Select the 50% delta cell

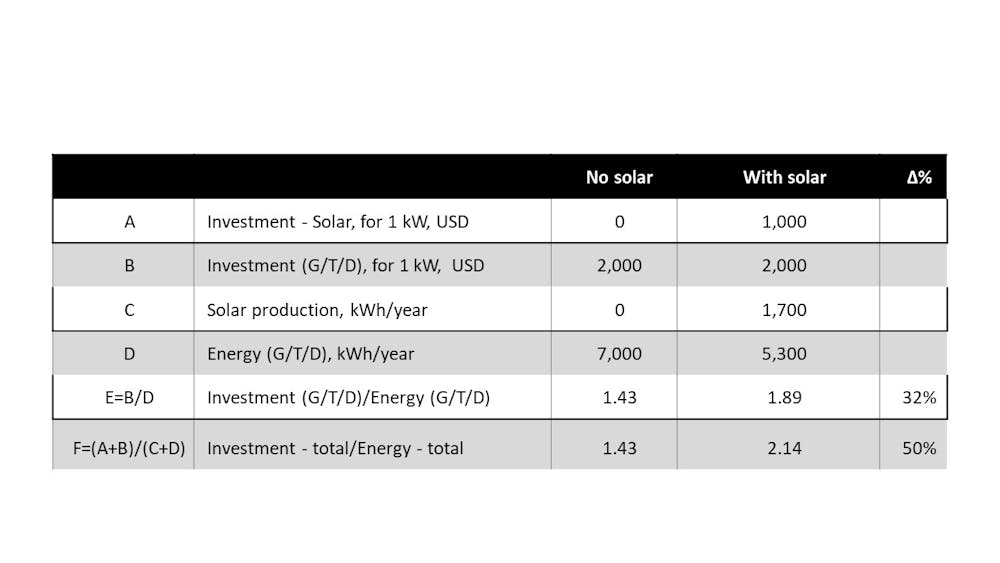918,448
